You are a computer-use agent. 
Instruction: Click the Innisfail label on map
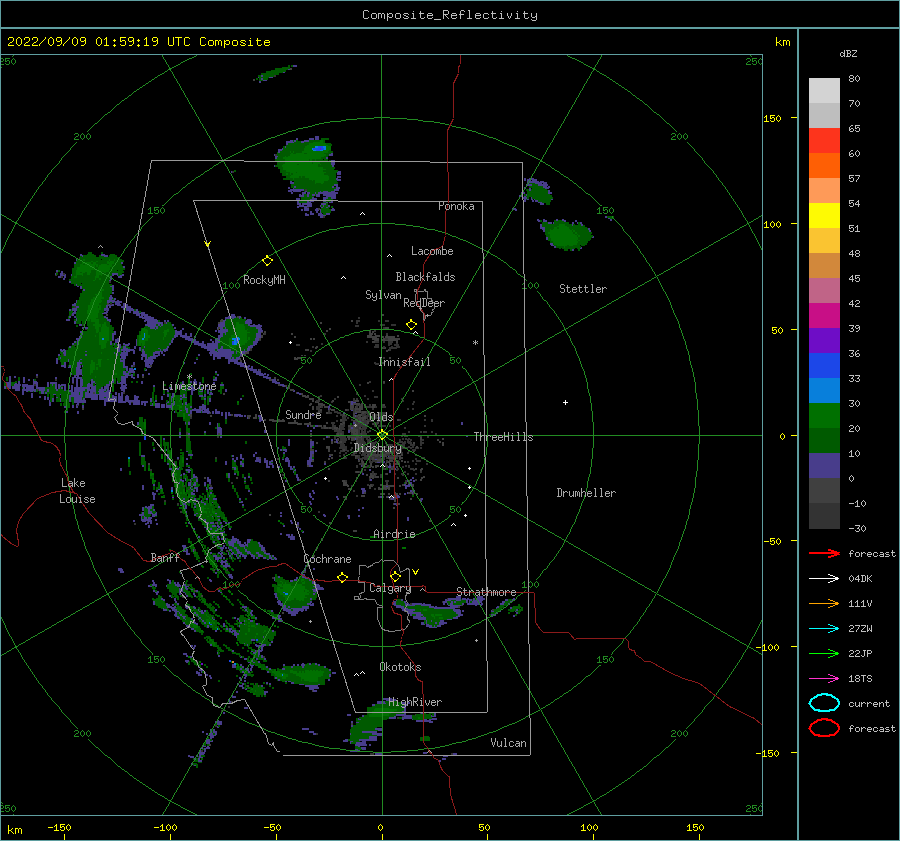pyautogui.click(x=404, y=362)
